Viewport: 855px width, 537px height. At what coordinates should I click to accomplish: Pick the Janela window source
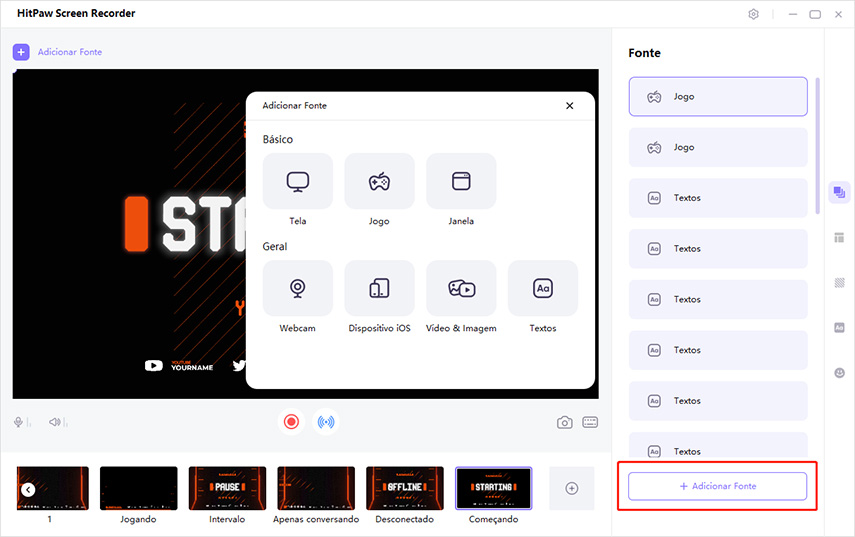click(461, 181)
